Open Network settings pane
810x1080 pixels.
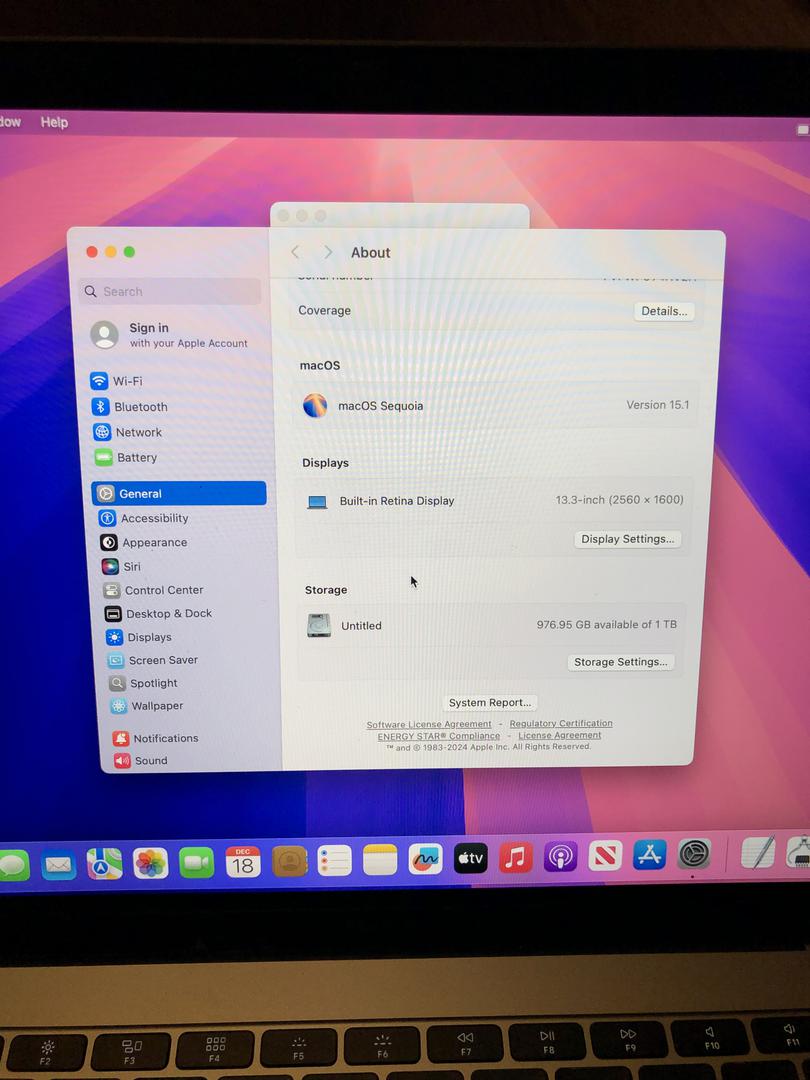(x=137, y=432)
